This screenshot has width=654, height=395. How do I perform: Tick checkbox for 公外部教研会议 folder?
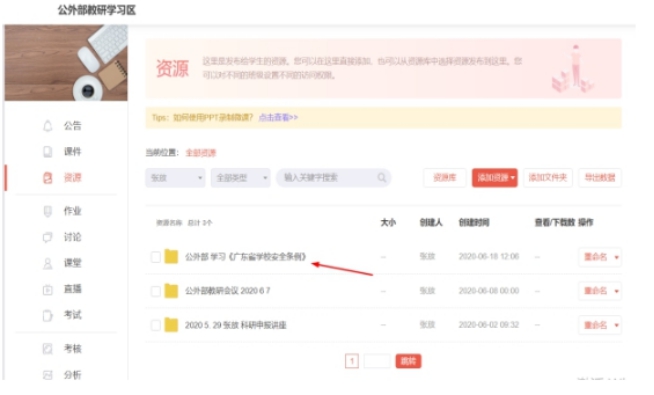(156, 291)
